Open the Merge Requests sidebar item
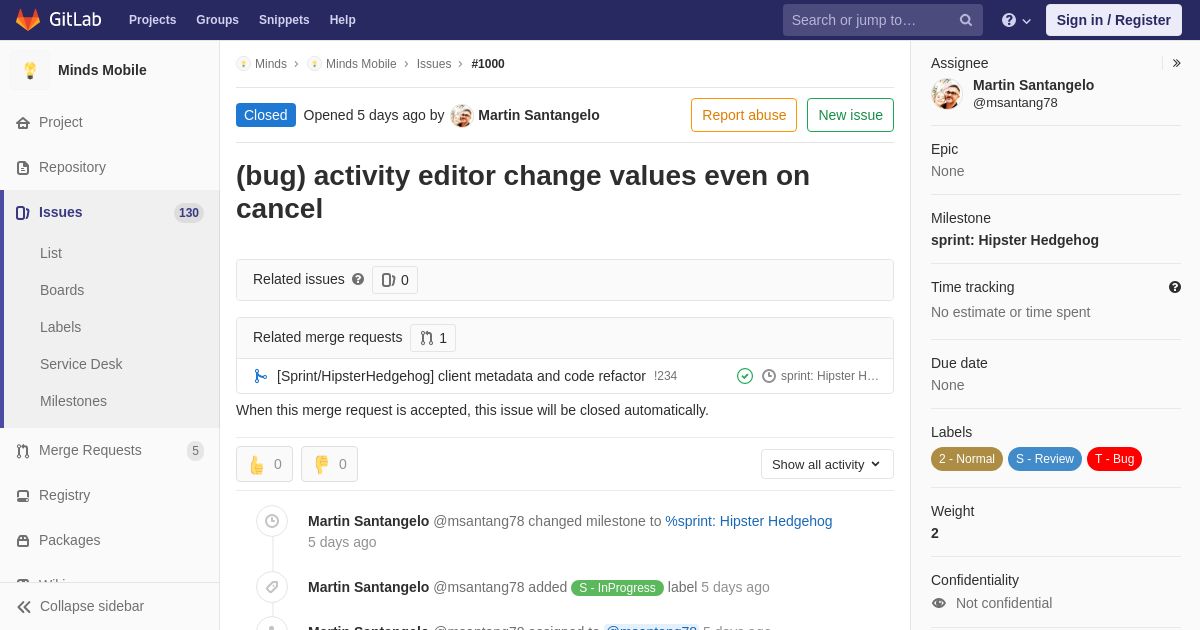The height and width of the screenshot is (630, 1200). click(90, 450)
